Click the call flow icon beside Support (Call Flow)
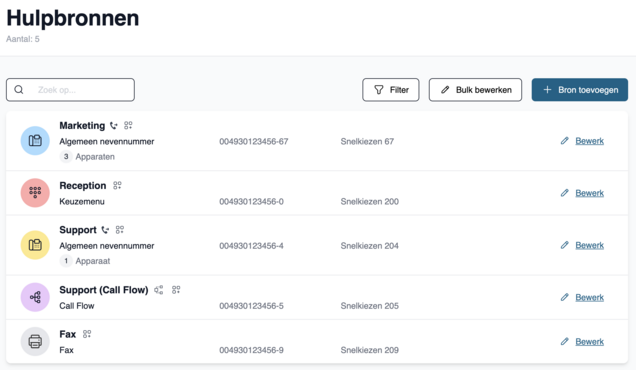 [x=159, y=290]
